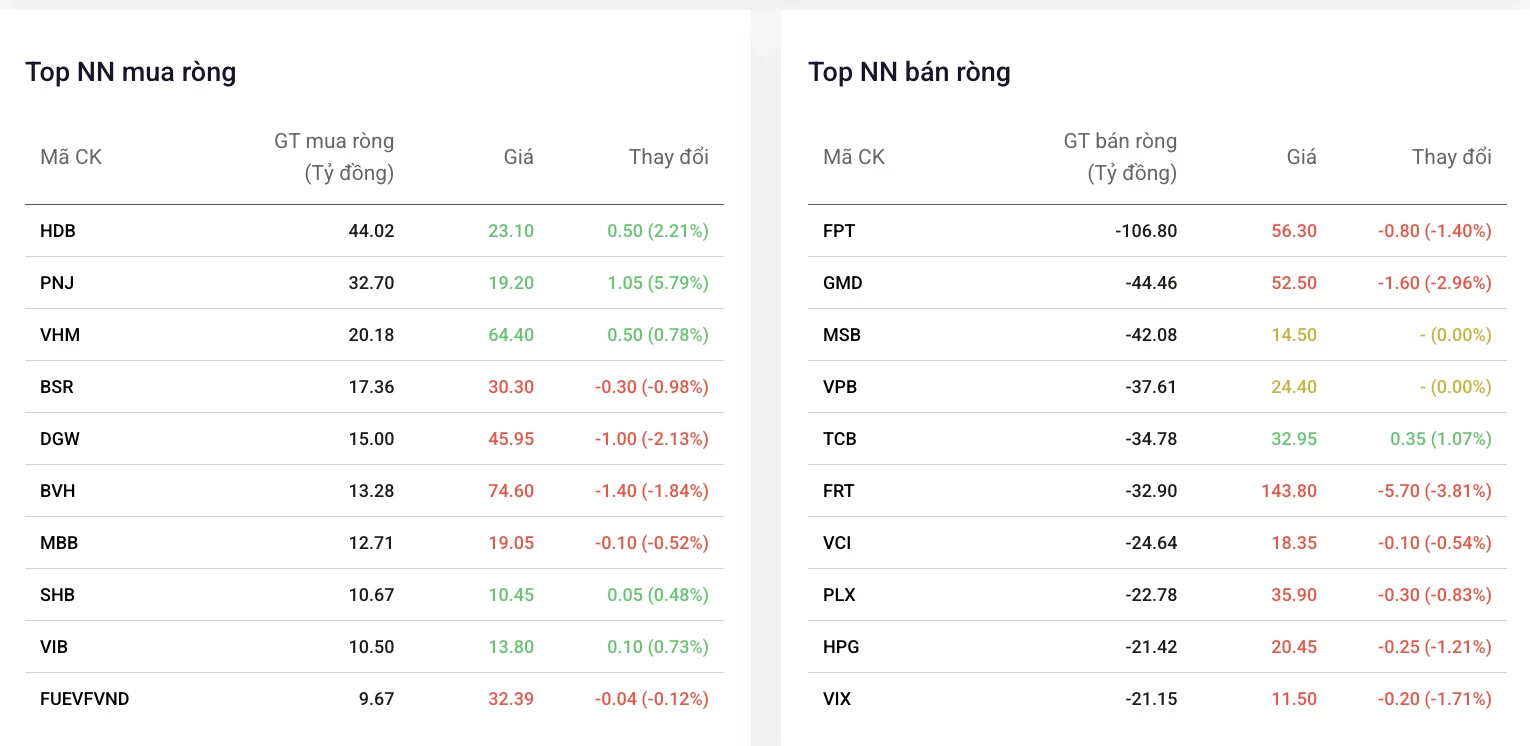
Task: Sort by 'GT bán ròng' column header
Action: pyautogui.click(x=1120, y=157)
